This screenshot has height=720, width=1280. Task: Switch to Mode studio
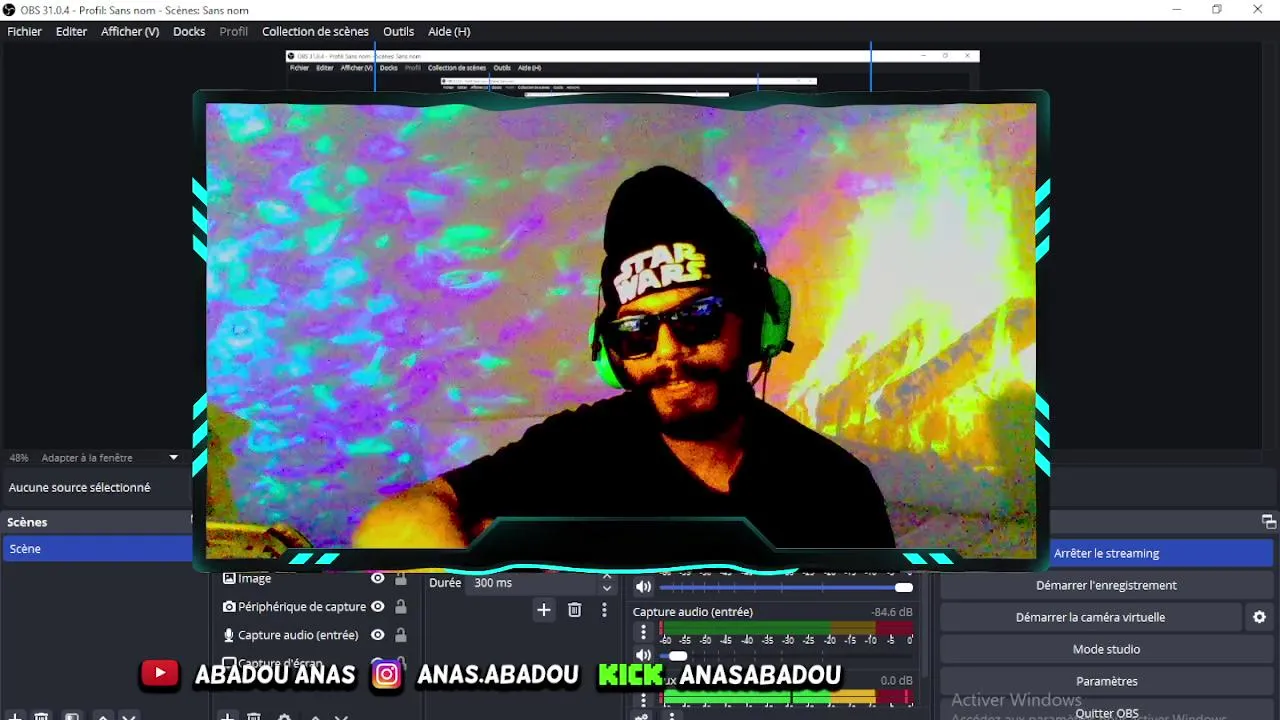(1106, 649)
